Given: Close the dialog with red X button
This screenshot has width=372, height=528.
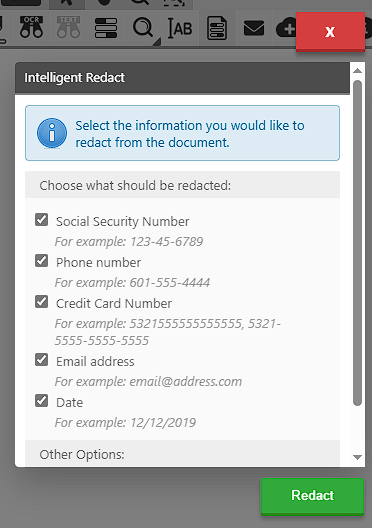Looking at the screenshot, I should [x=330, y=32].
